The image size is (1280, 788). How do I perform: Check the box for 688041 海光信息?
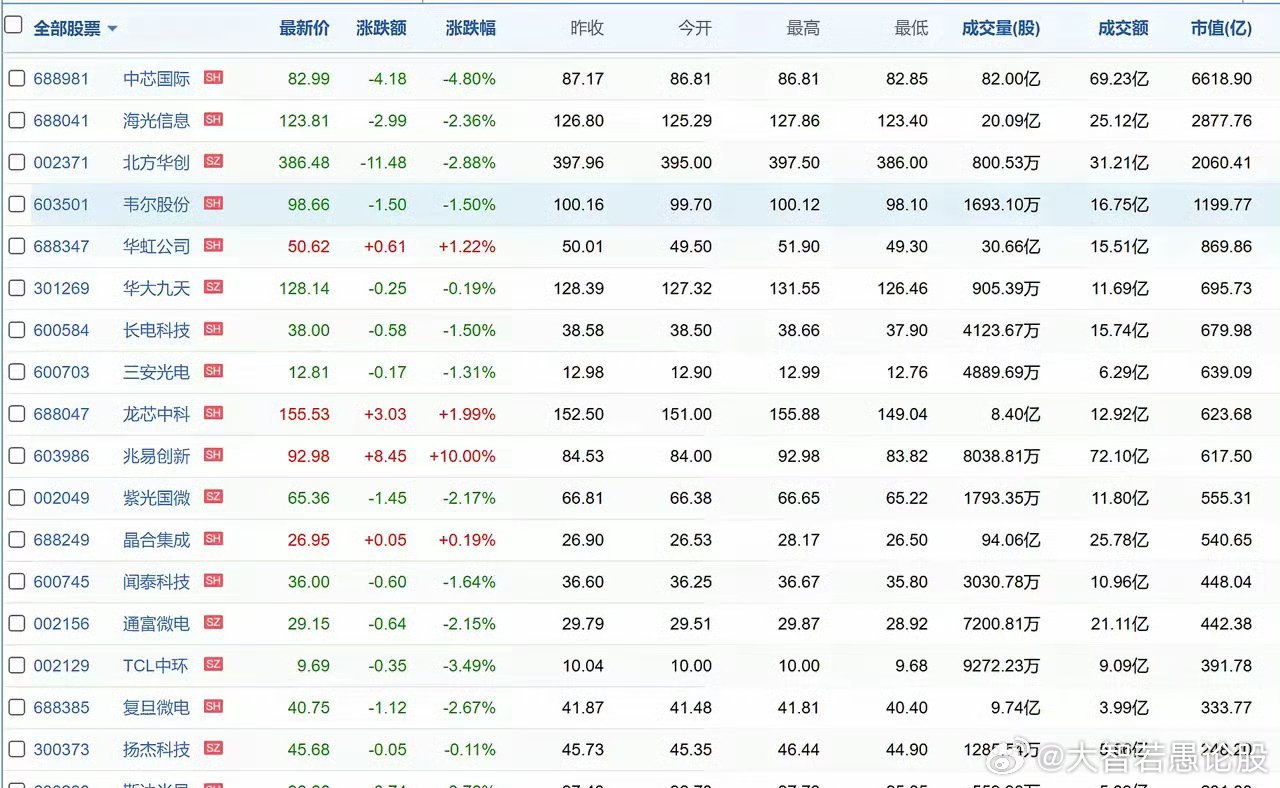point(16,120)
